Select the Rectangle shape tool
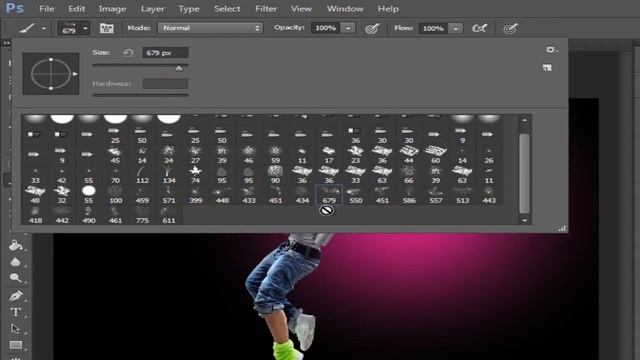640x360 pixels. tap(16, 345)
